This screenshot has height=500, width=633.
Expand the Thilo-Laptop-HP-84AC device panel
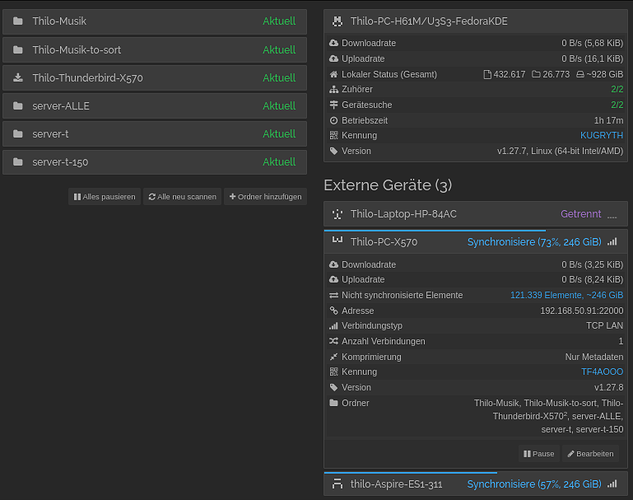tap(476, 214)
